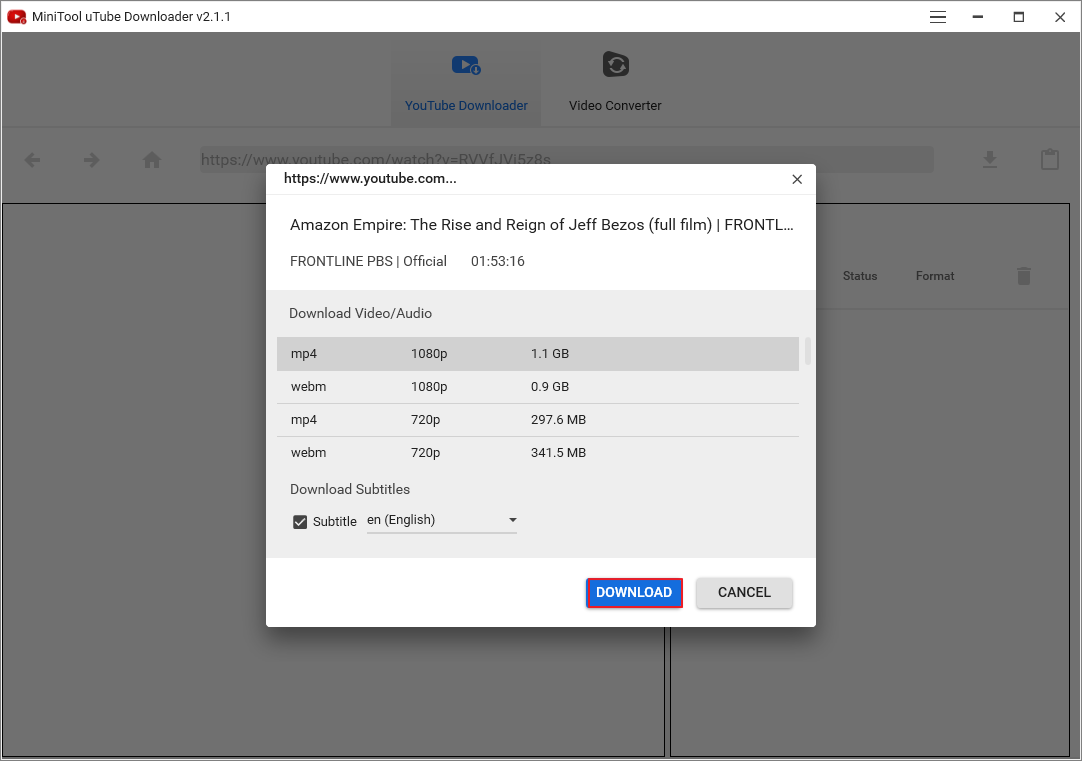1082x761 pixels.
Task: Open the hamburger menu in title bar
Action: coord(938,17)
